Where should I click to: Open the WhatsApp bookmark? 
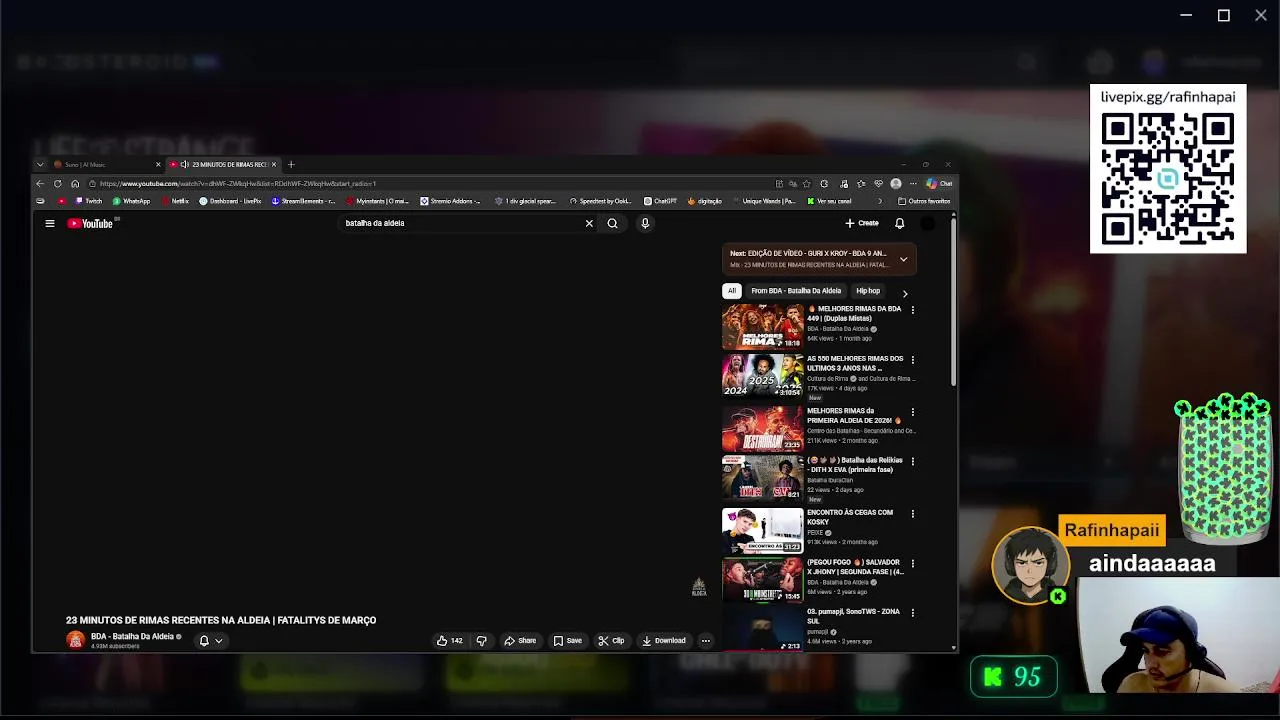(x=131, y=201)
